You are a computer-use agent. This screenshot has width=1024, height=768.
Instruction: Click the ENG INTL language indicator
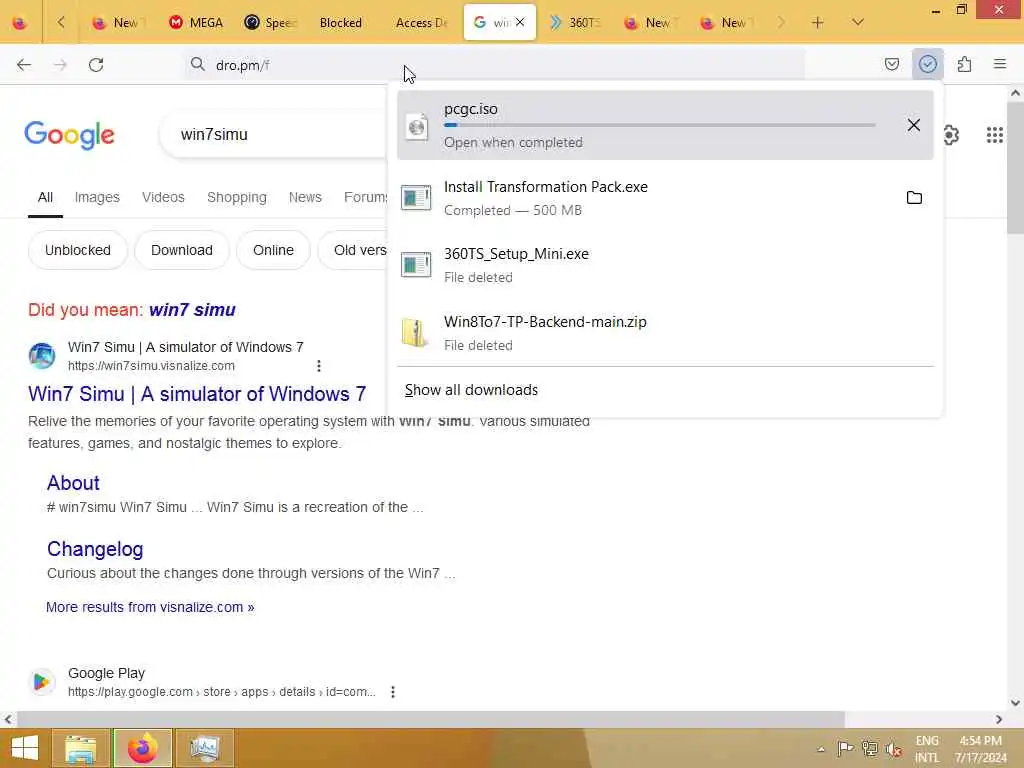coord(927,749)
